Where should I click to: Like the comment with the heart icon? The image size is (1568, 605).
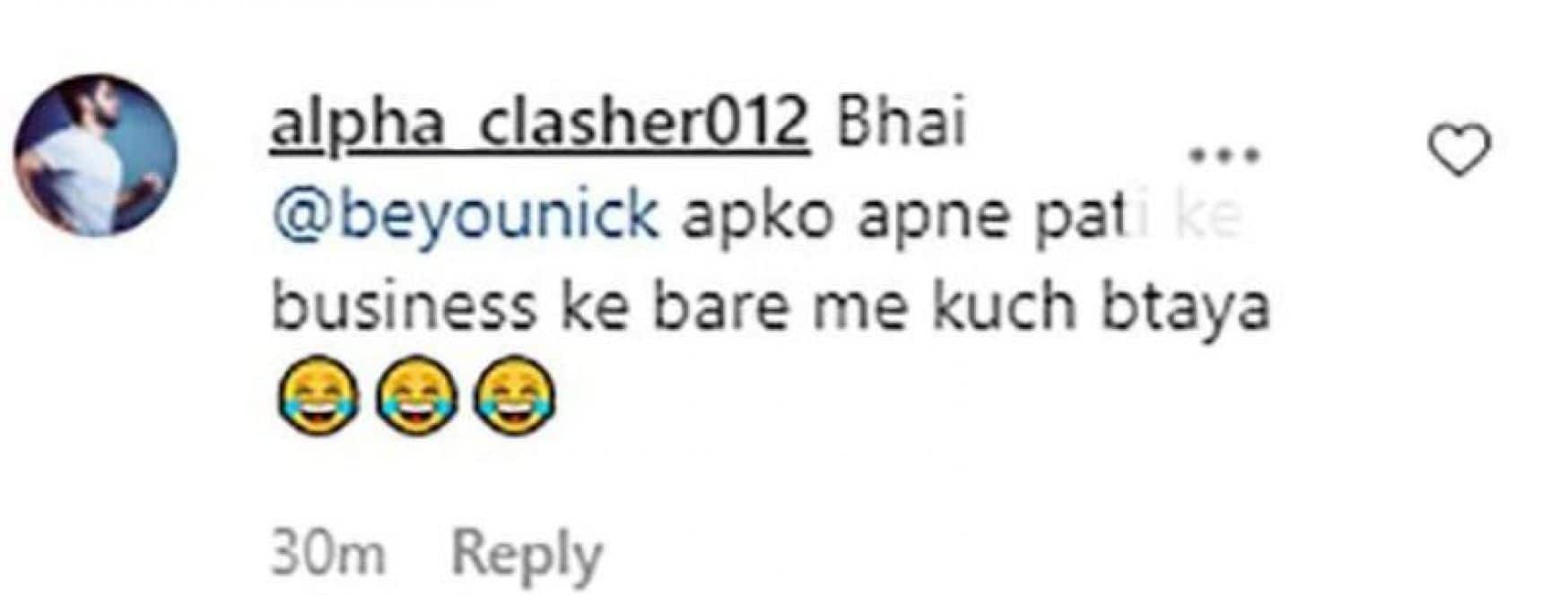(x=1459, y=151)
